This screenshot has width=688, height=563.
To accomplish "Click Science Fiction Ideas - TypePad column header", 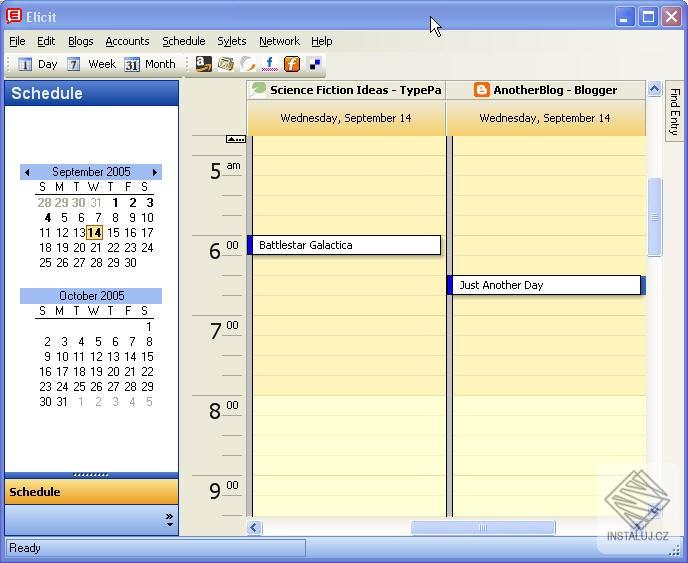I will point(346,90).
